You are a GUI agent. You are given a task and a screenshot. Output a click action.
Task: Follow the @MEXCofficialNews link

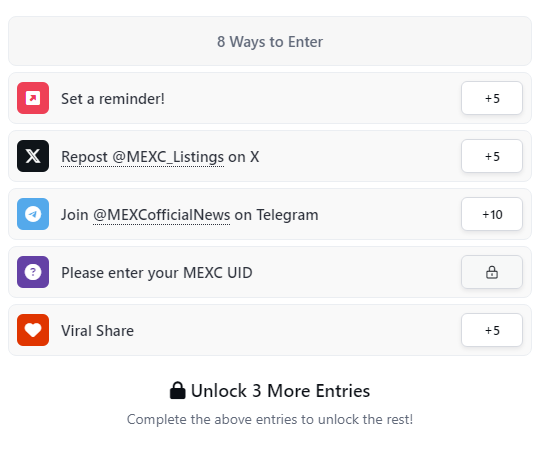162,215
